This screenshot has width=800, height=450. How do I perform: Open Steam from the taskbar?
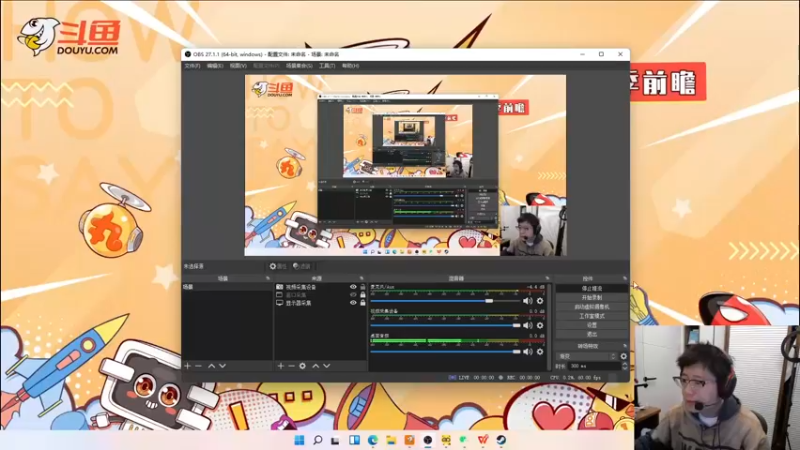[502, 440]
